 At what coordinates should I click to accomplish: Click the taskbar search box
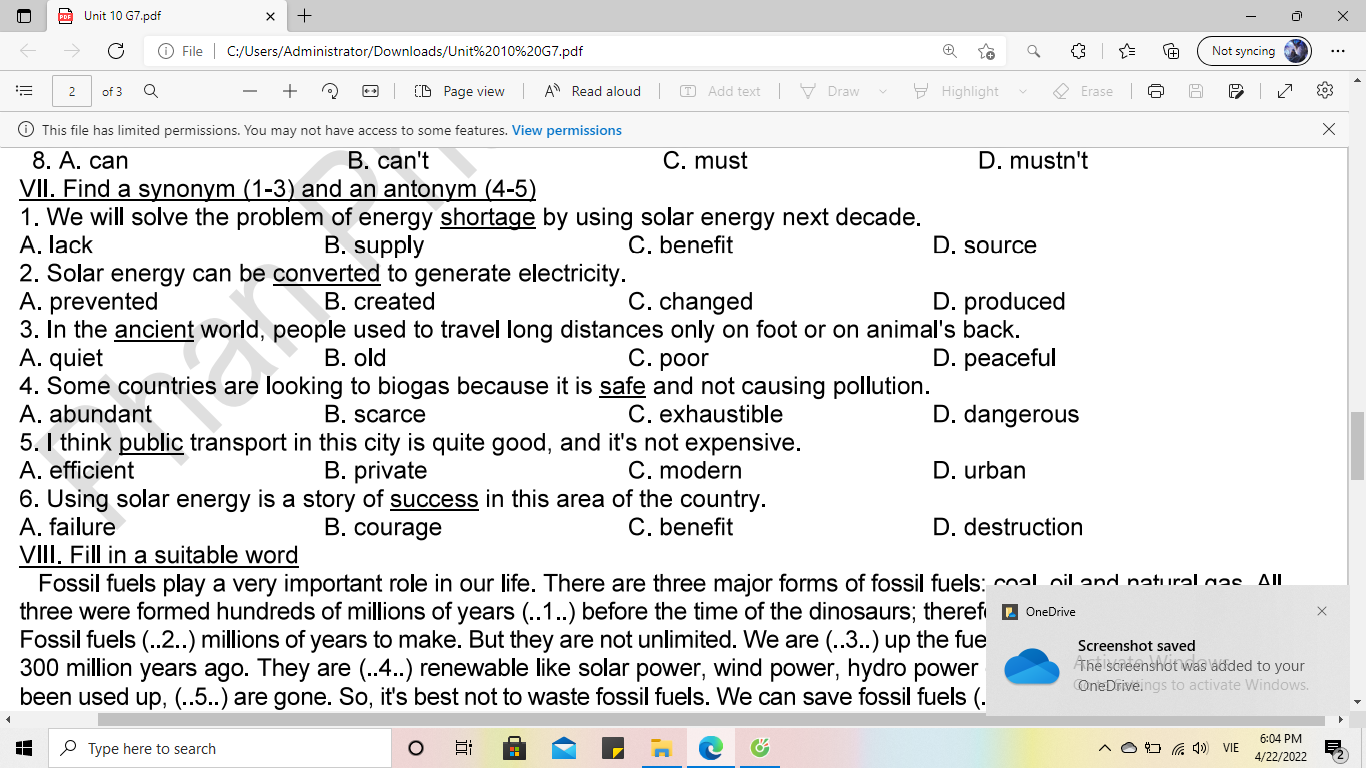click(220, 748)
